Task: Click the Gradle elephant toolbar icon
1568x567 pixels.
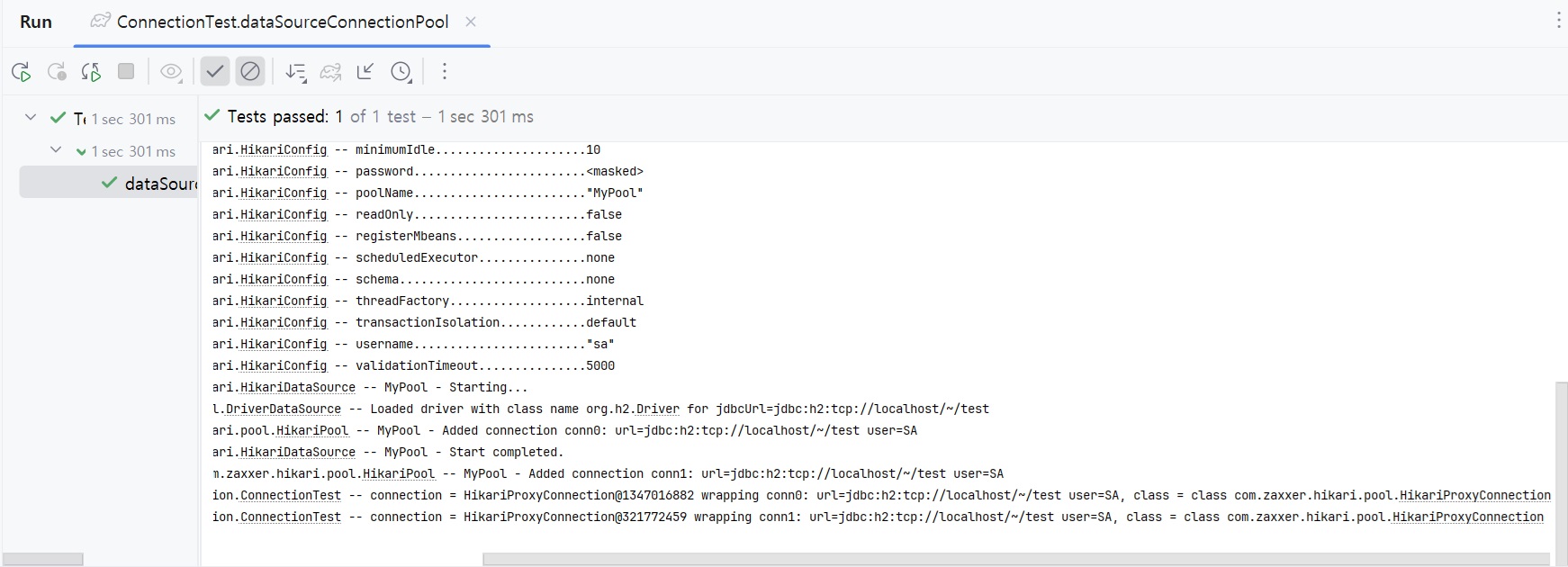Action: tap(330, 72)
